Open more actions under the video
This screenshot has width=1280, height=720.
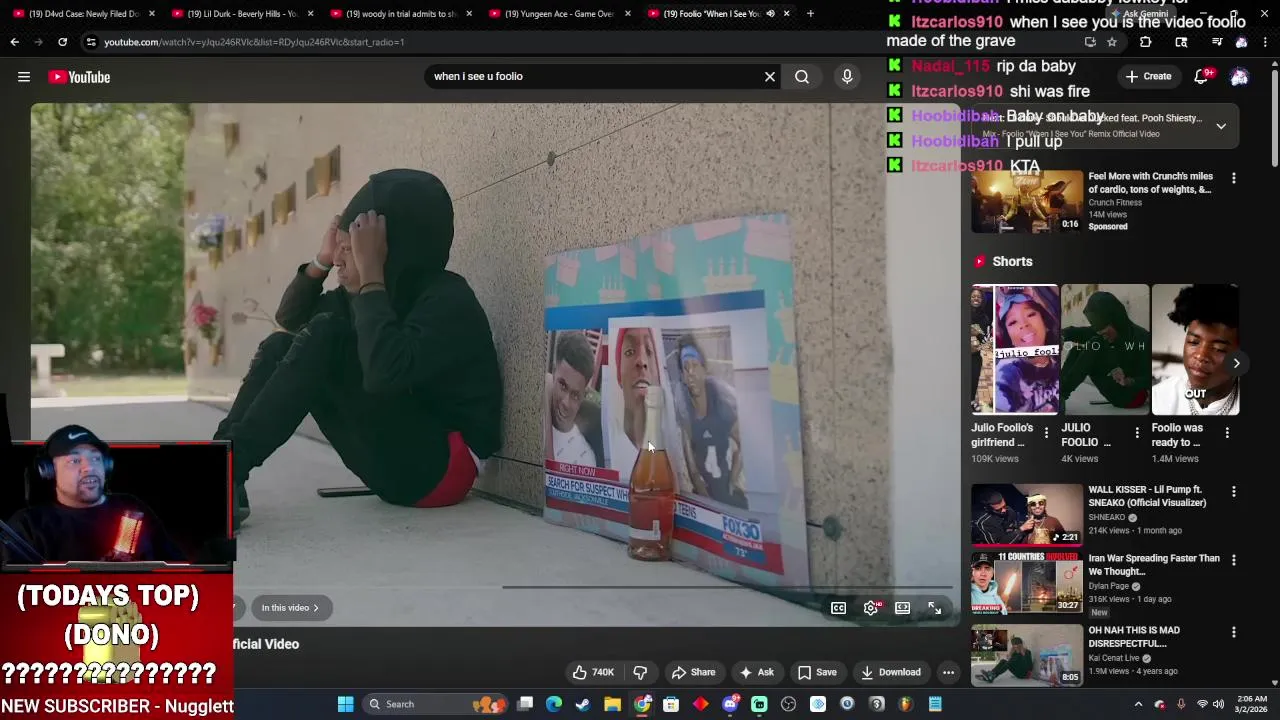(948, 672)
